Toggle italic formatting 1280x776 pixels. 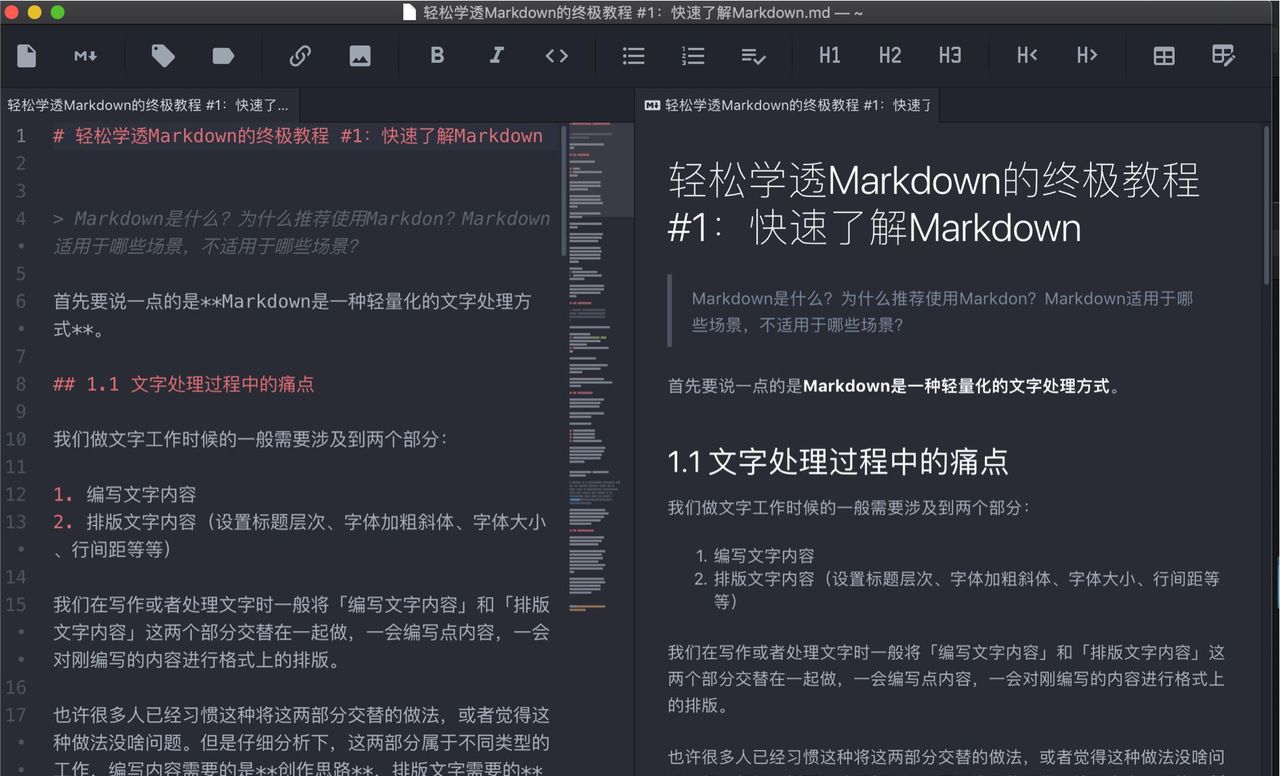pos(497,55)
